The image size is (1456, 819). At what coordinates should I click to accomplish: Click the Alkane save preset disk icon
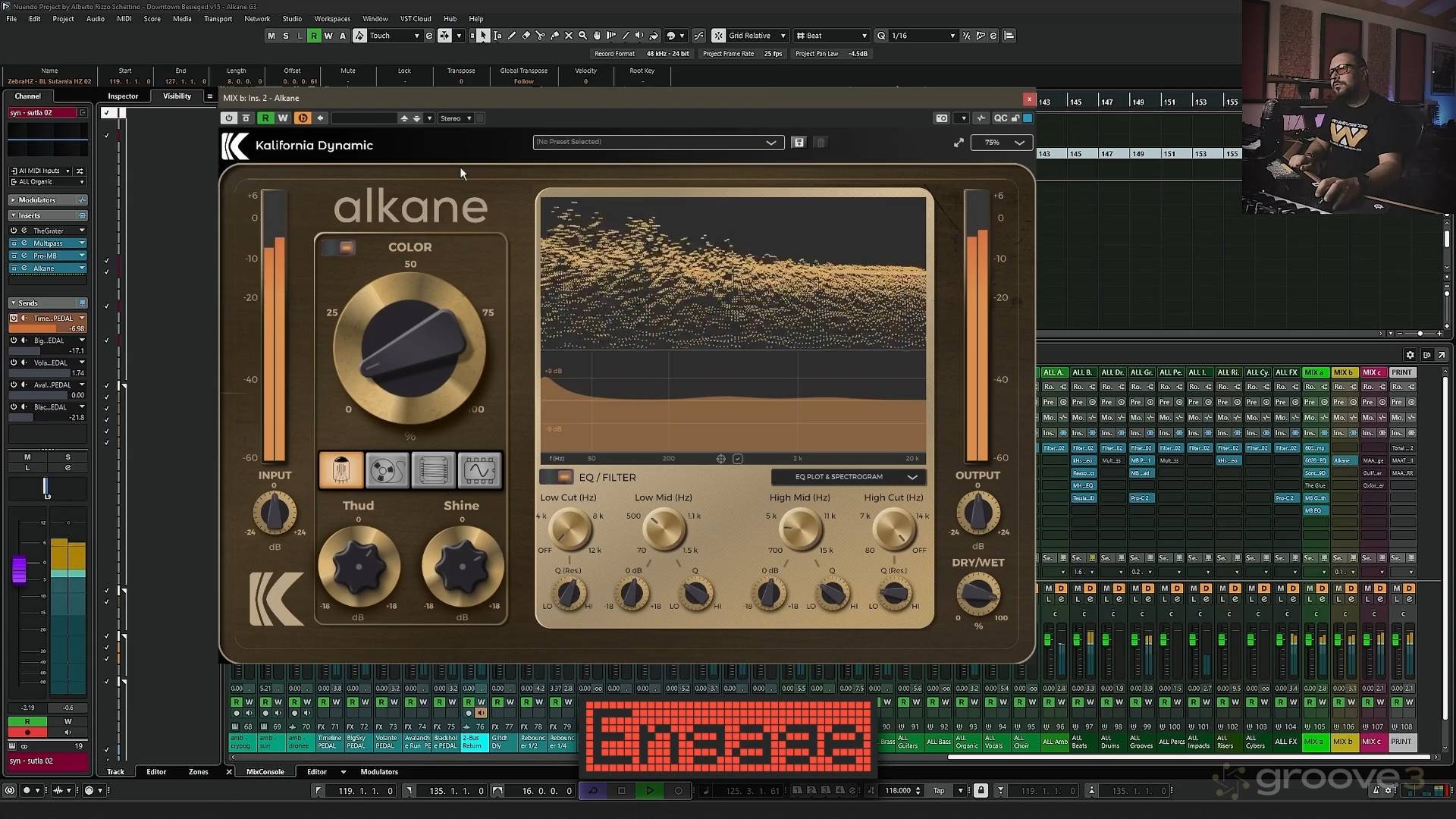pyautogui.click(x=799, y=143)
